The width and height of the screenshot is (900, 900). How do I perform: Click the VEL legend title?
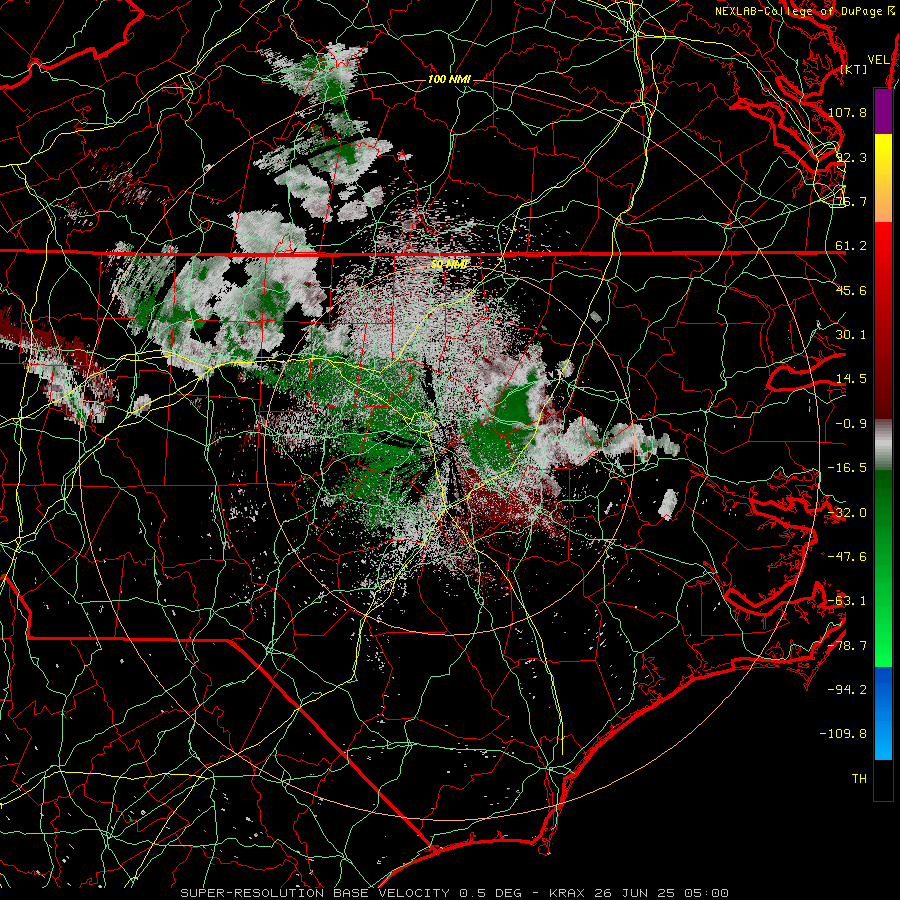pyautogui.click(x=878, y=60)
